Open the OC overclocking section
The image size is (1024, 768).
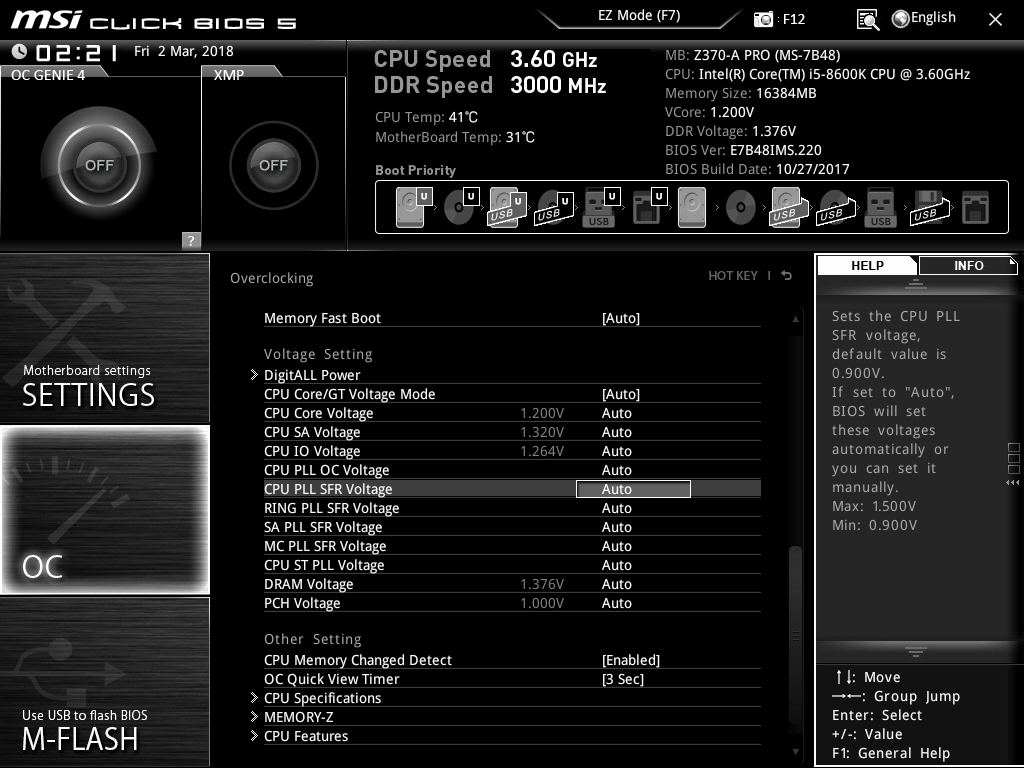click(104, 509)
